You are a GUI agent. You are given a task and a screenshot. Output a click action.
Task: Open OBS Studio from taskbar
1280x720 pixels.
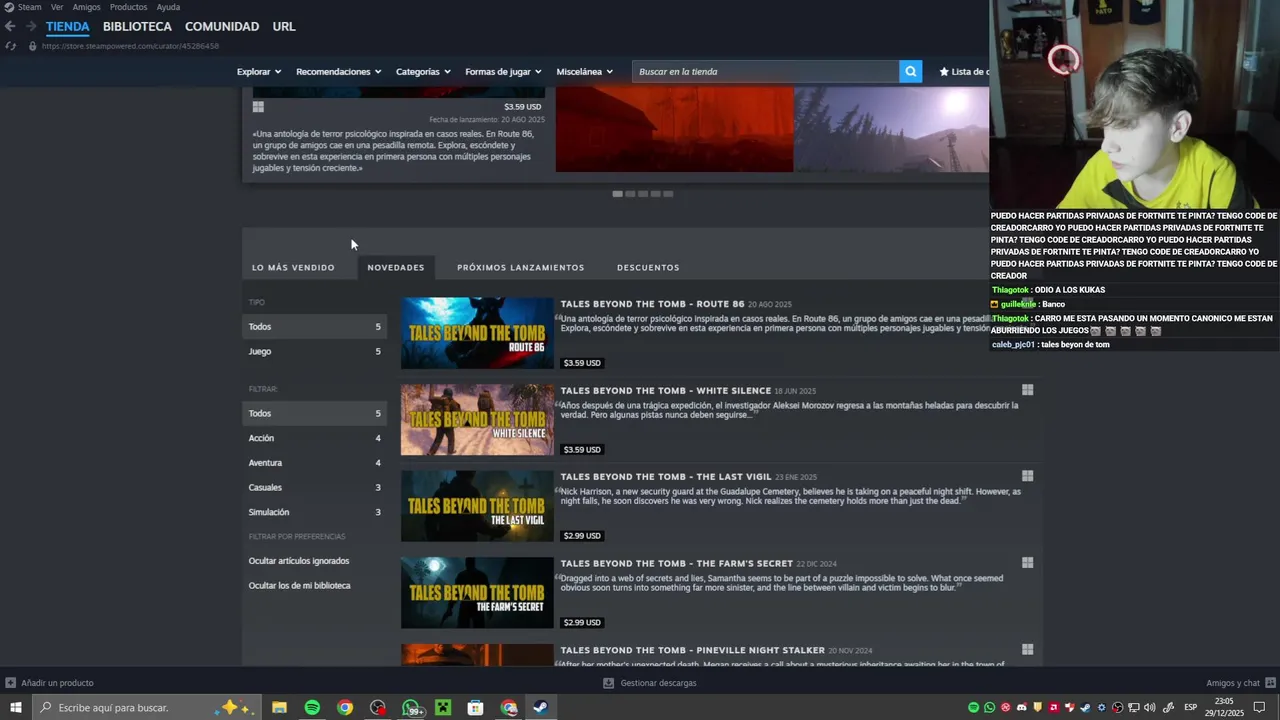click(378, 707)
